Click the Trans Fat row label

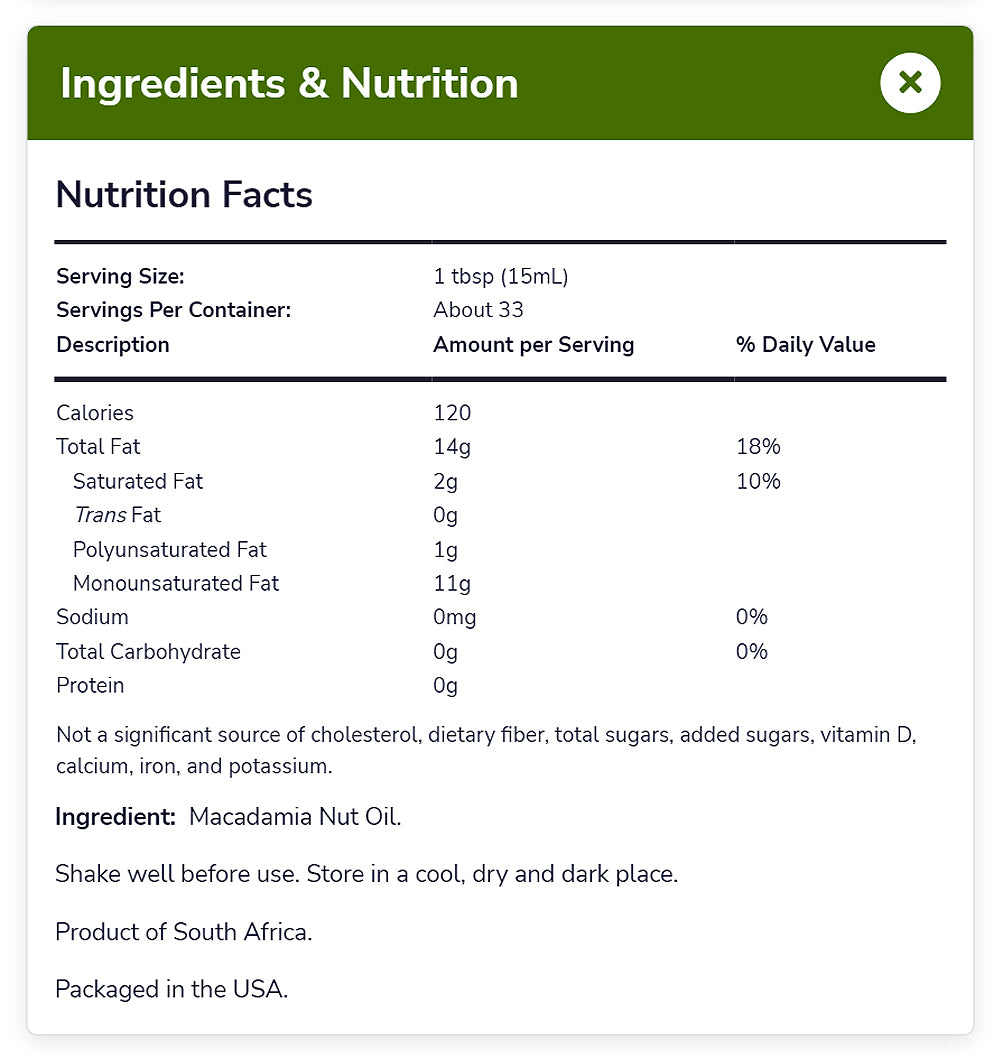[117, 515]
